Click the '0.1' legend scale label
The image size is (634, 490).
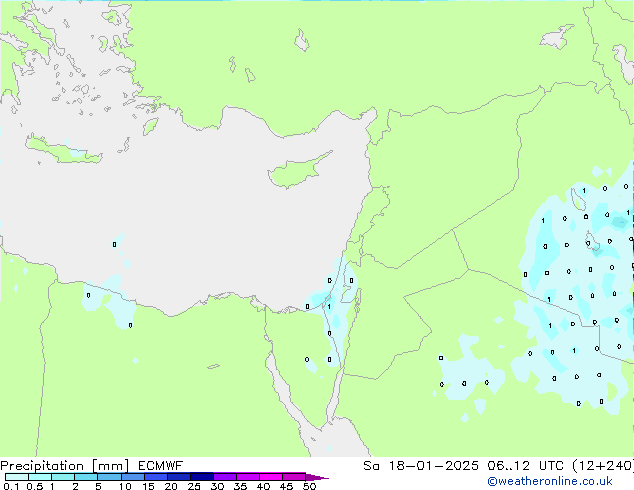(x=10, y=486)
